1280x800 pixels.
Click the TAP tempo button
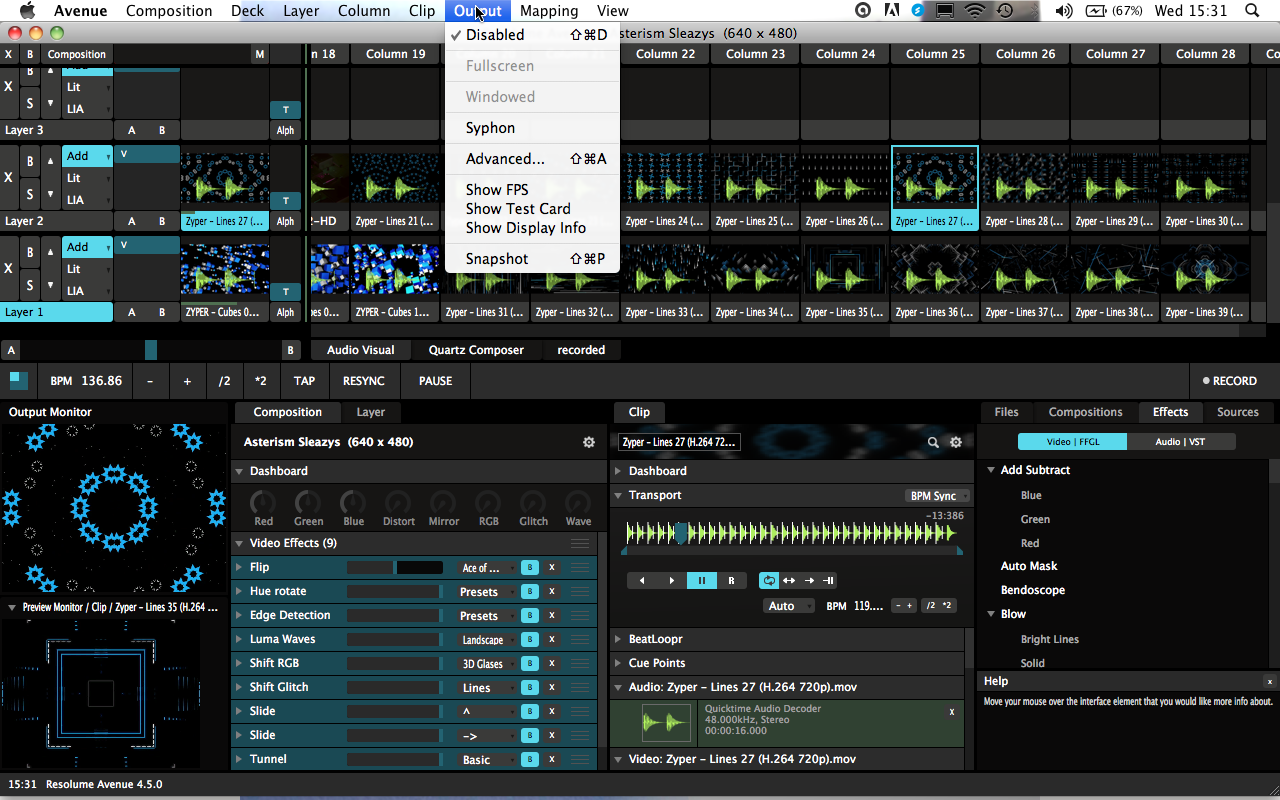point(304,381)
